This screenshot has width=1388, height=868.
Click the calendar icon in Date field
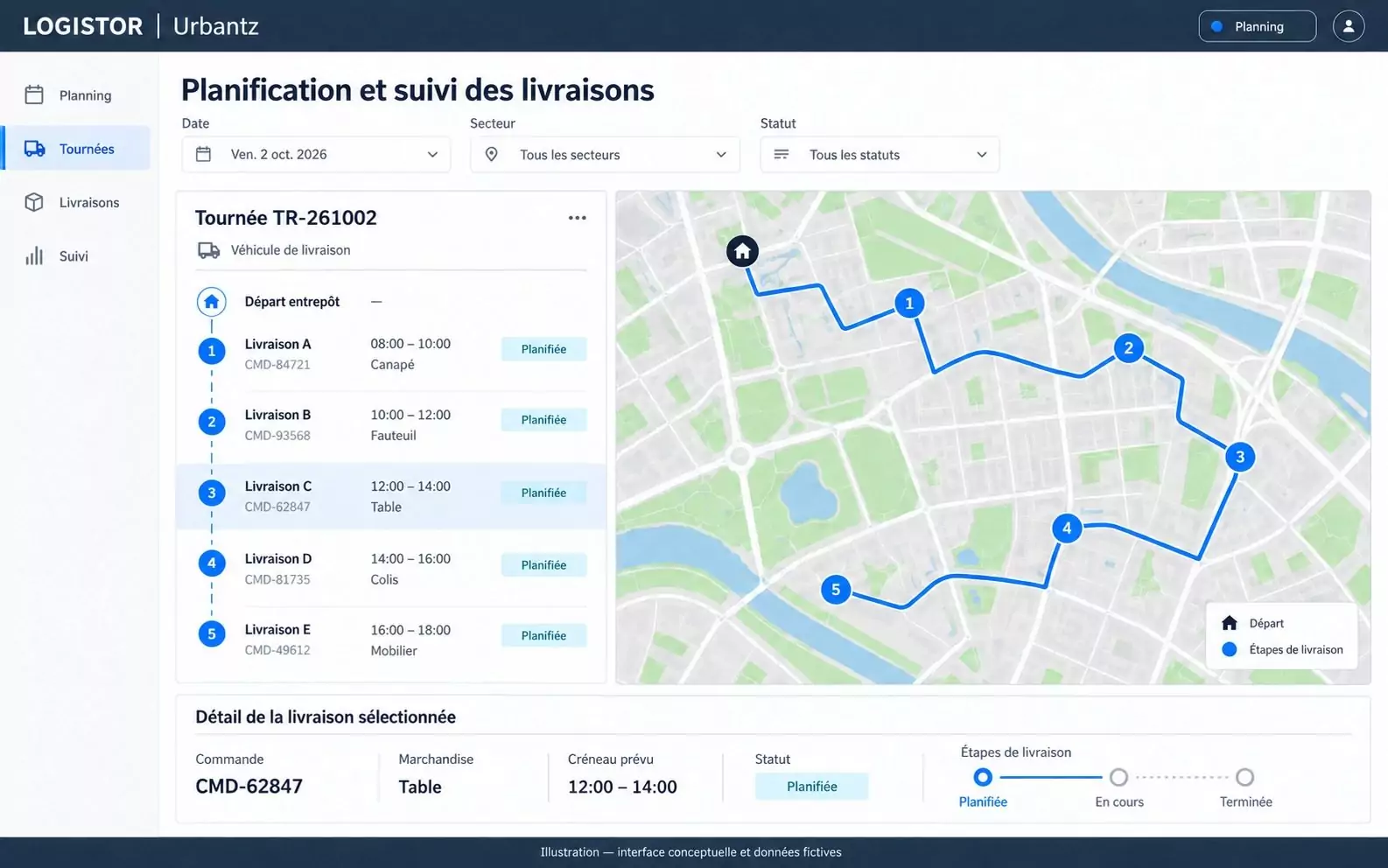tap(203, 154)
